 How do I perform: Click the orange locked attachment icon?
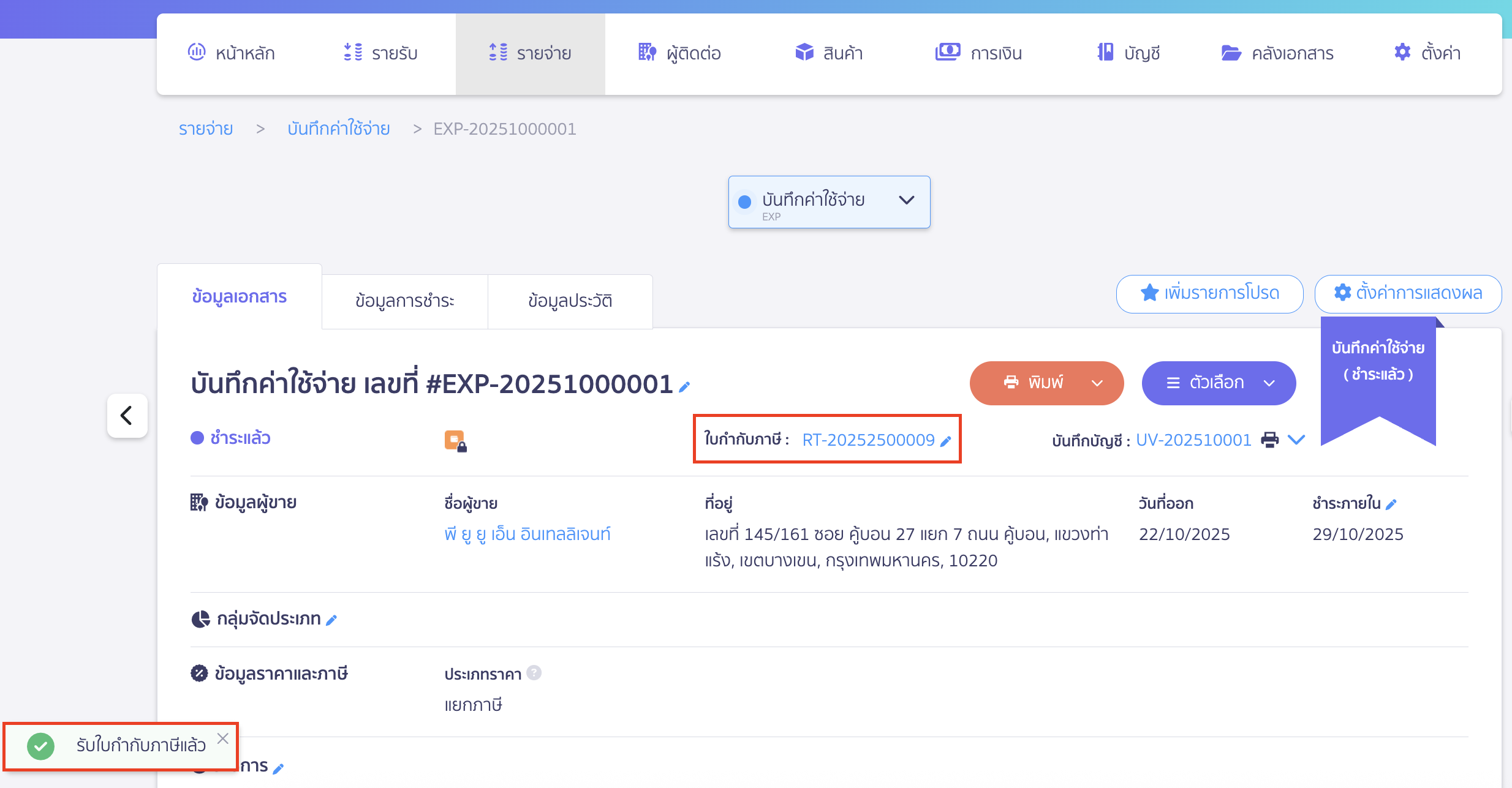tap(455, 441)
